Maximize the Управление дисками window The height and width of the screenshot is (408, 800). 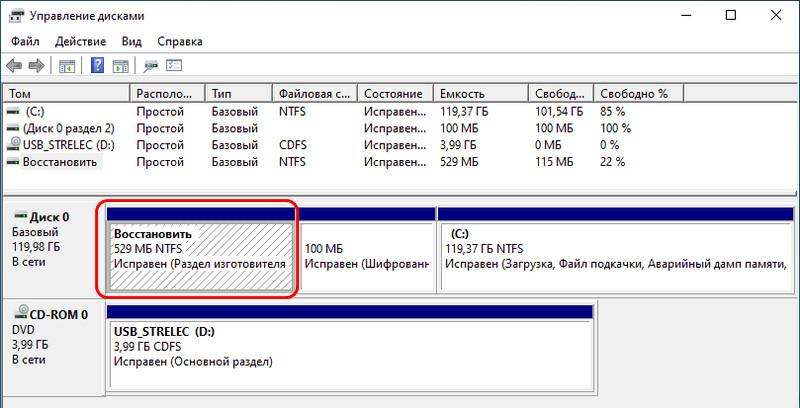[x=731, y=15]
